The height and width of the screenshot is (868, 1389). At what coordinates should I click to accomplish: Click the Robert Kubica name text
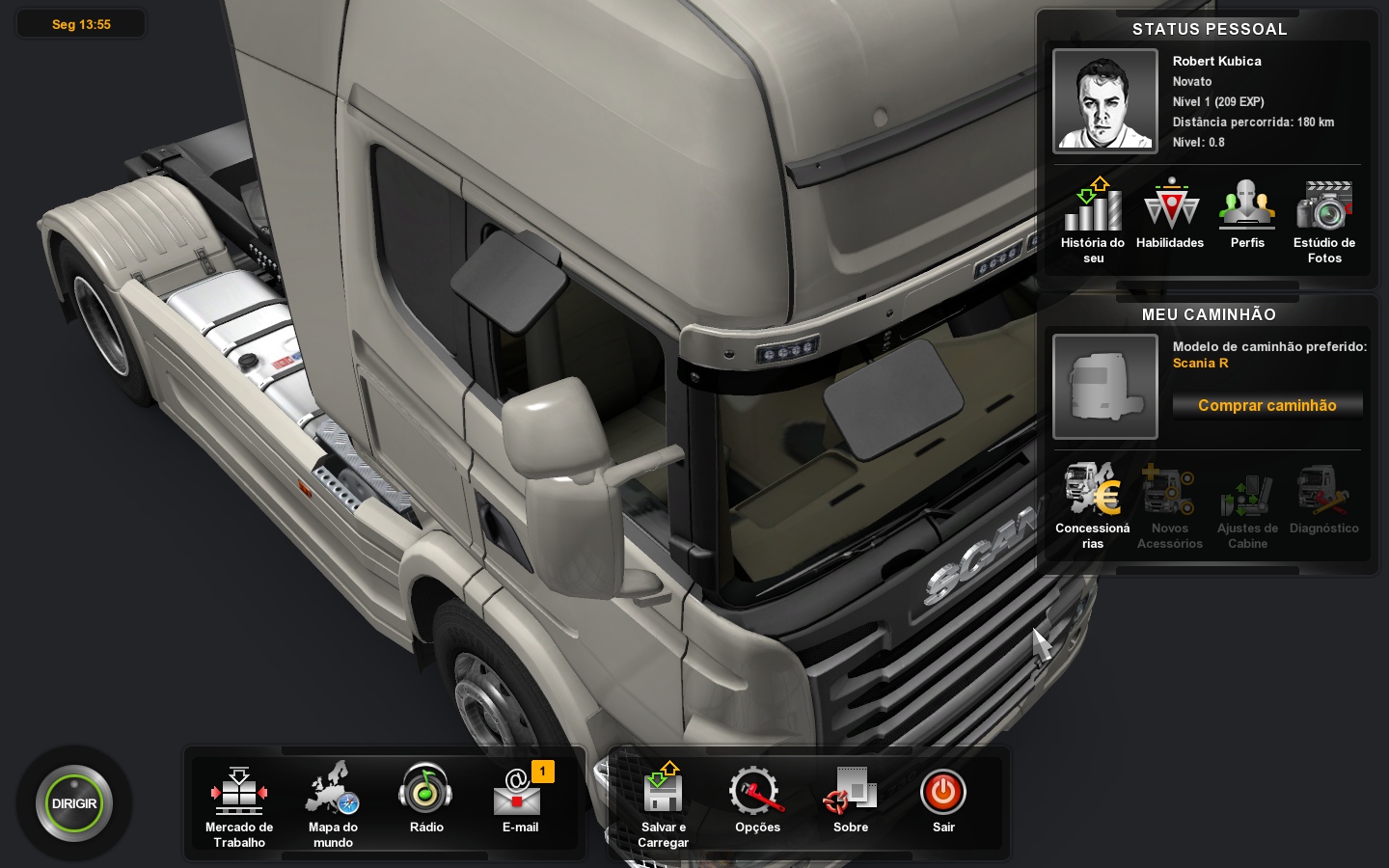1216,61
